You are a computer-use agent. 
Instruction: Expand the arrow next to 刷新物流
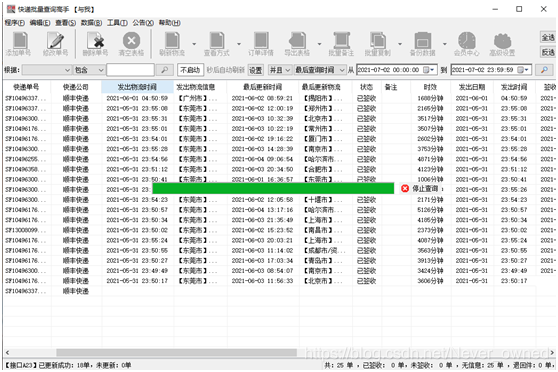pyautogui.click(x=194, y=44)
